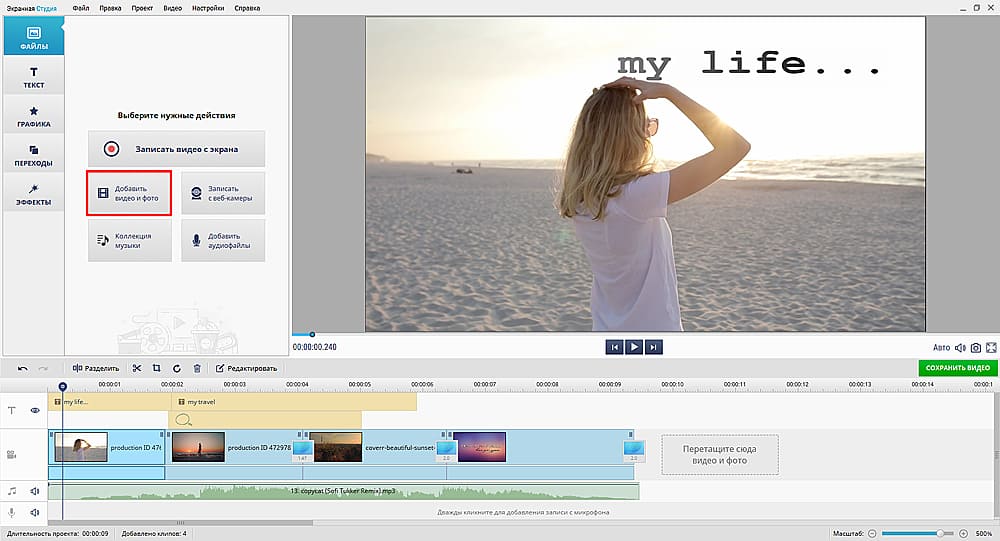1000x541 pixels.
Task: Jump to next frame in player
Action: (653, 347)
